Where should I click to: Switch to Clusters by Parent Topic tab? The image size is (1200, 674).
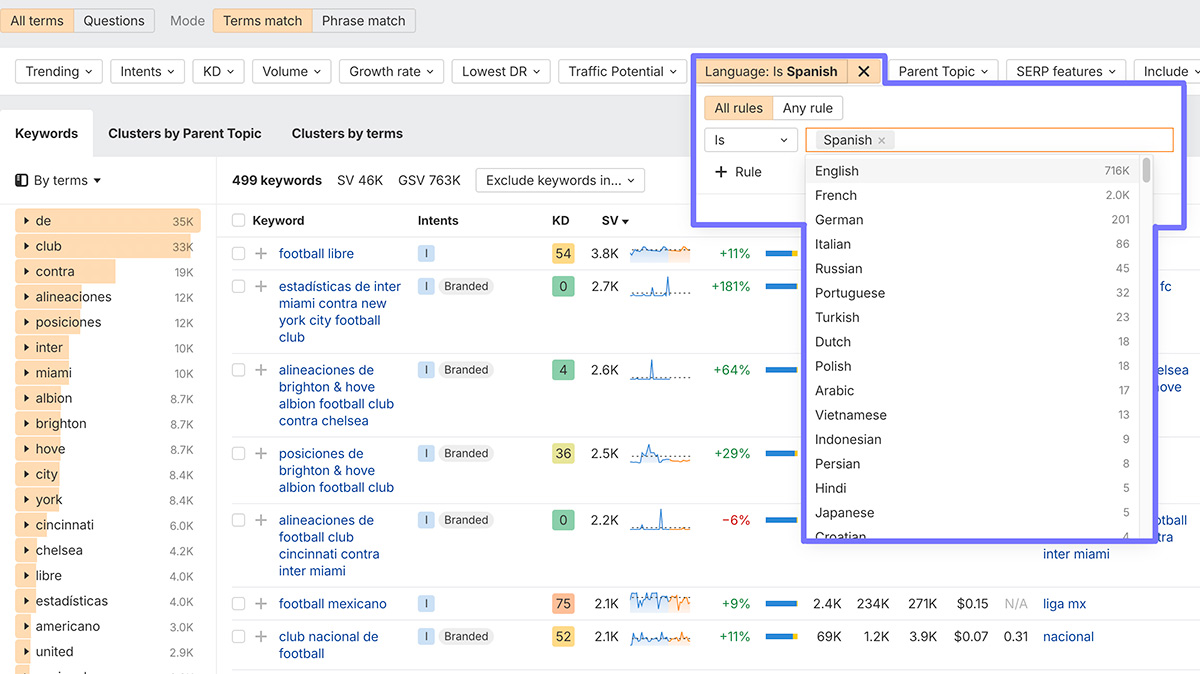[x=185, y=133]
